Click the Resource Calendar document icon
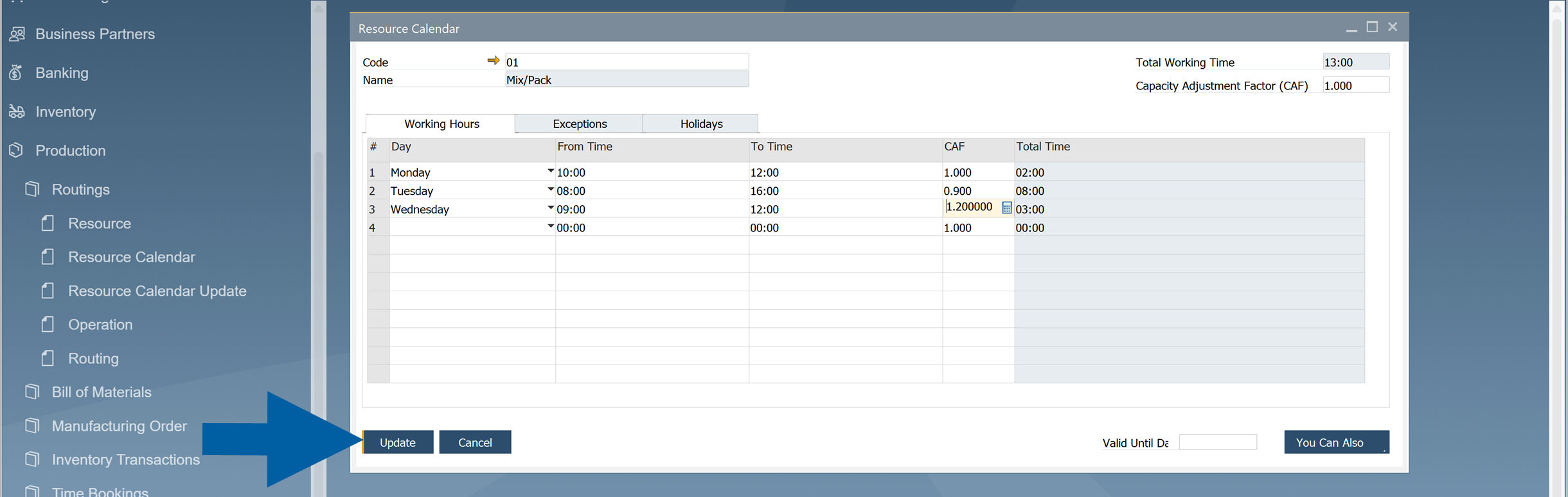This screenshot has height=497, width=1568. click(x=48, y=257)
